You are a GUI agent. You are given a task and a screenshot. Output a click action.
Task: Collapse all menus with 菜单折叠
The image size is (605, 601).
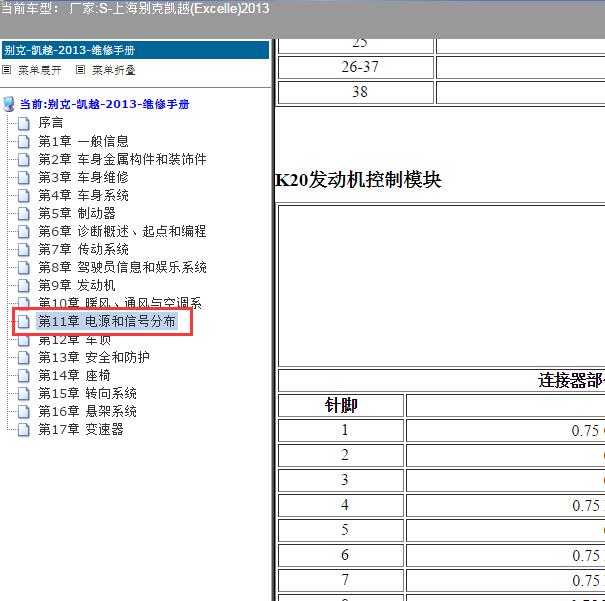(x=114, y=70)
